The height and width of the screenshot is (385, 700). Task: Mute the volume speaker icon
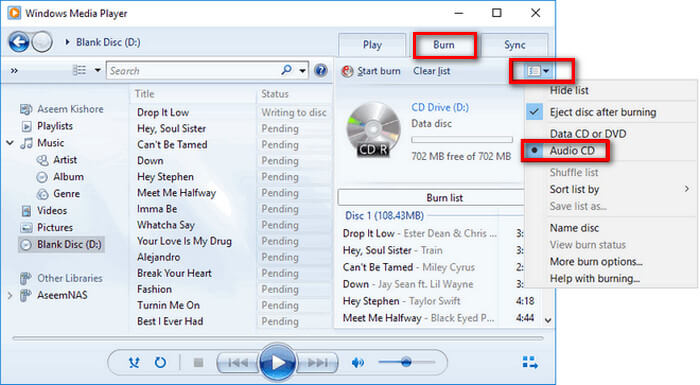[x=358, y=362]
